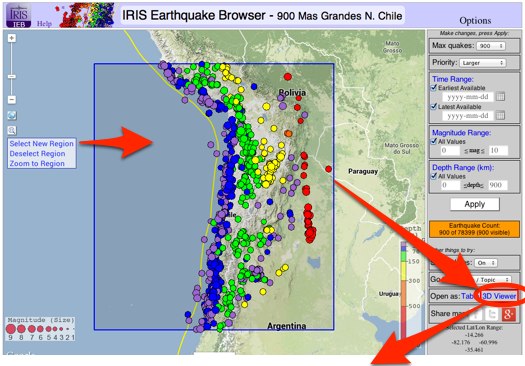Click the IRIS IEB logo icon
525x366 pixels.
(18, 15)
